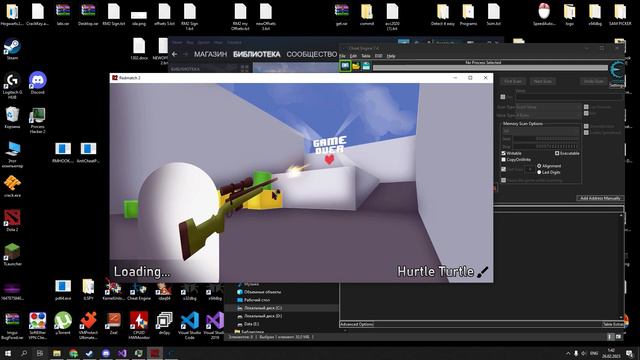Open the Edit menu in Cheat Engine

pos(353,56)
